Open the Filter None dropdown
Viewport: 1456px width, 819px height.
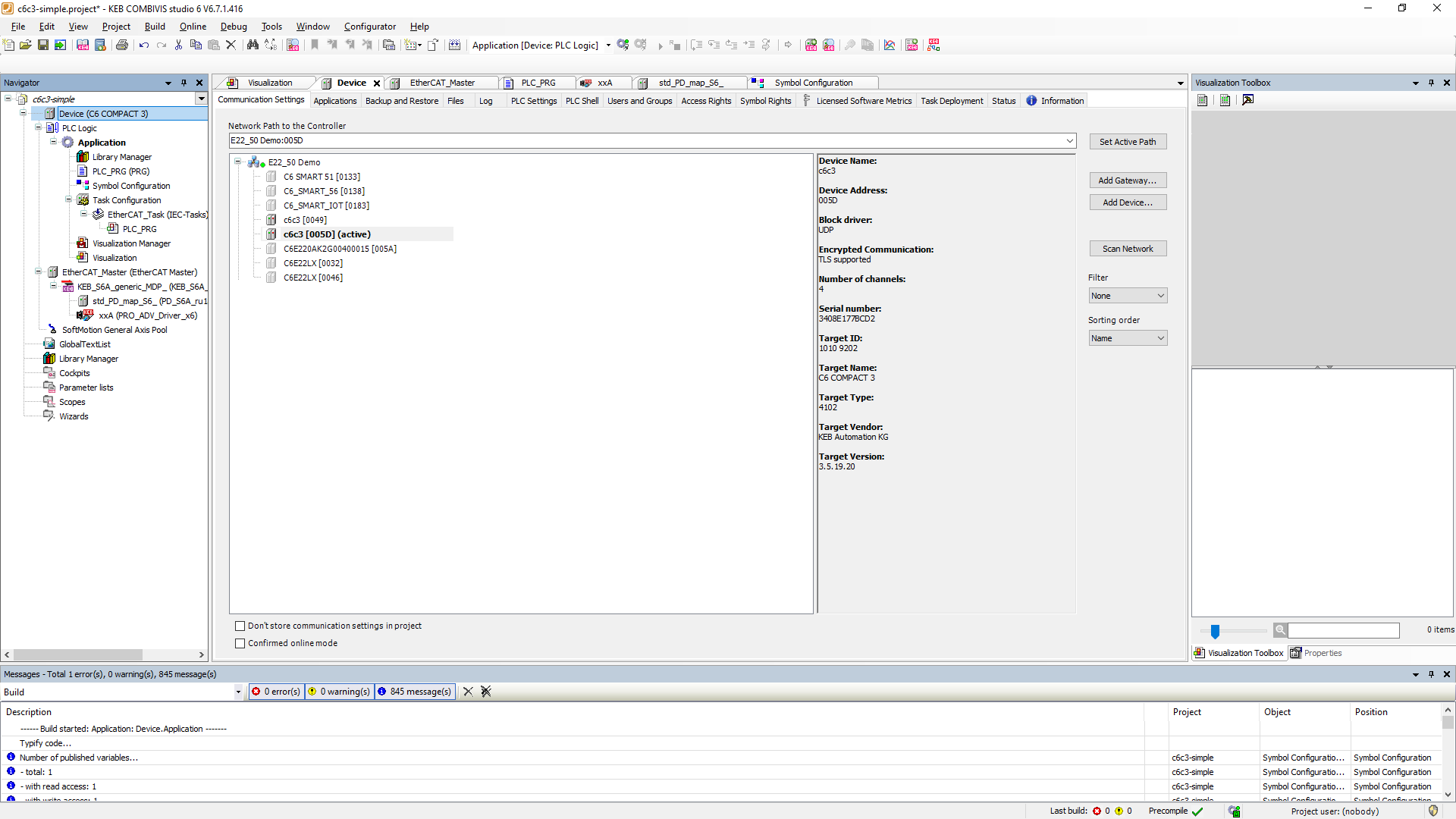click(x=1128, y=297)
